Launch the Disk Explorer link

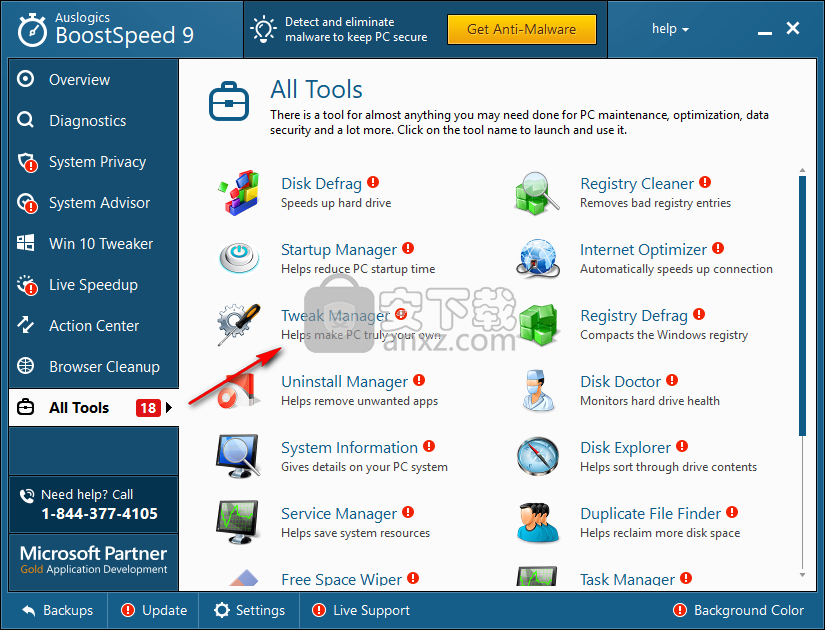626,447
